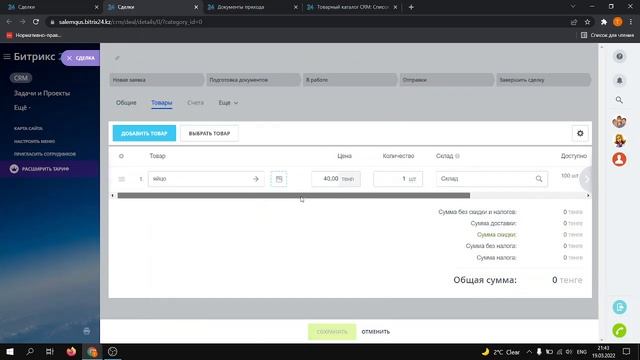Click the teal chat widget icon

619,307
